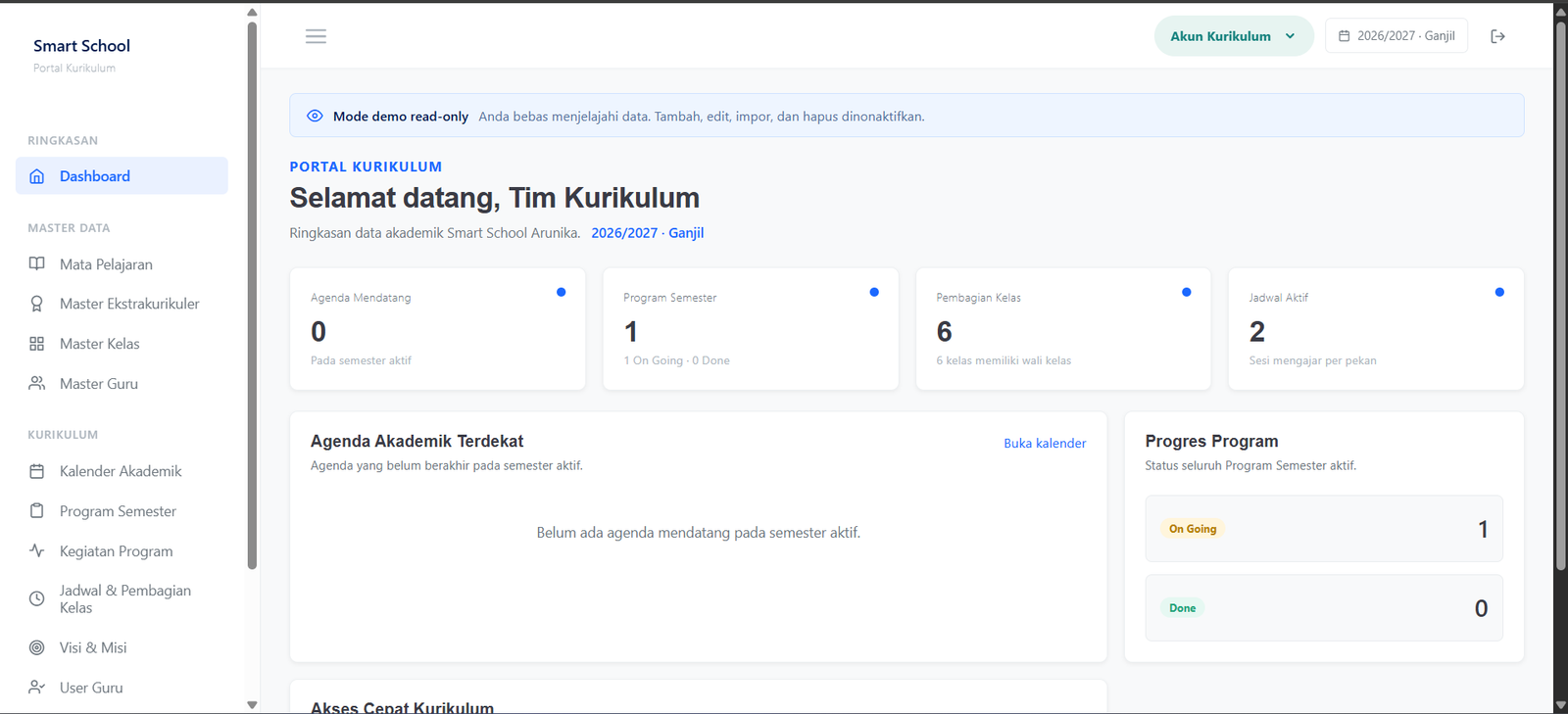1568x714 pixels.
Task: Toggle the hamburger sidebar menu
Action: [x=316, y=36]
